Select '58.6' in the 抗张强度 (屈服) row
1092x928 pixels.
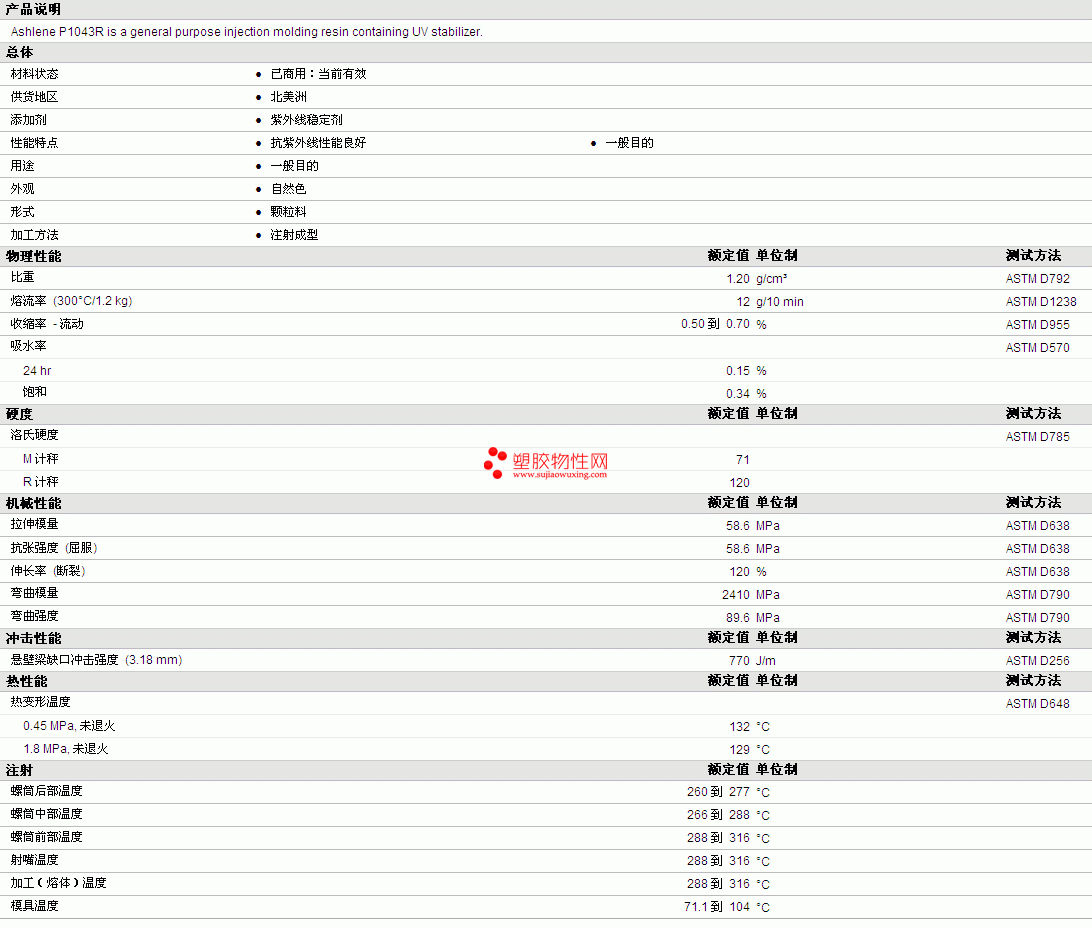(738, 549)
